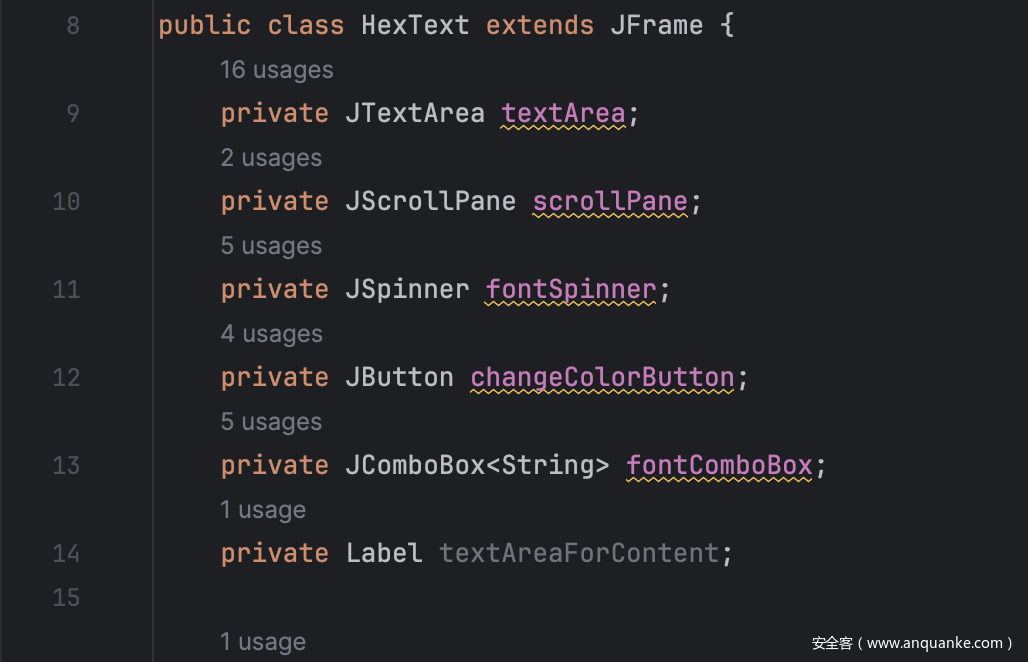This screenshot has width=1028, height=662.
Task: Place cursor on the textArea field
Action: click(x=563, y=113)
